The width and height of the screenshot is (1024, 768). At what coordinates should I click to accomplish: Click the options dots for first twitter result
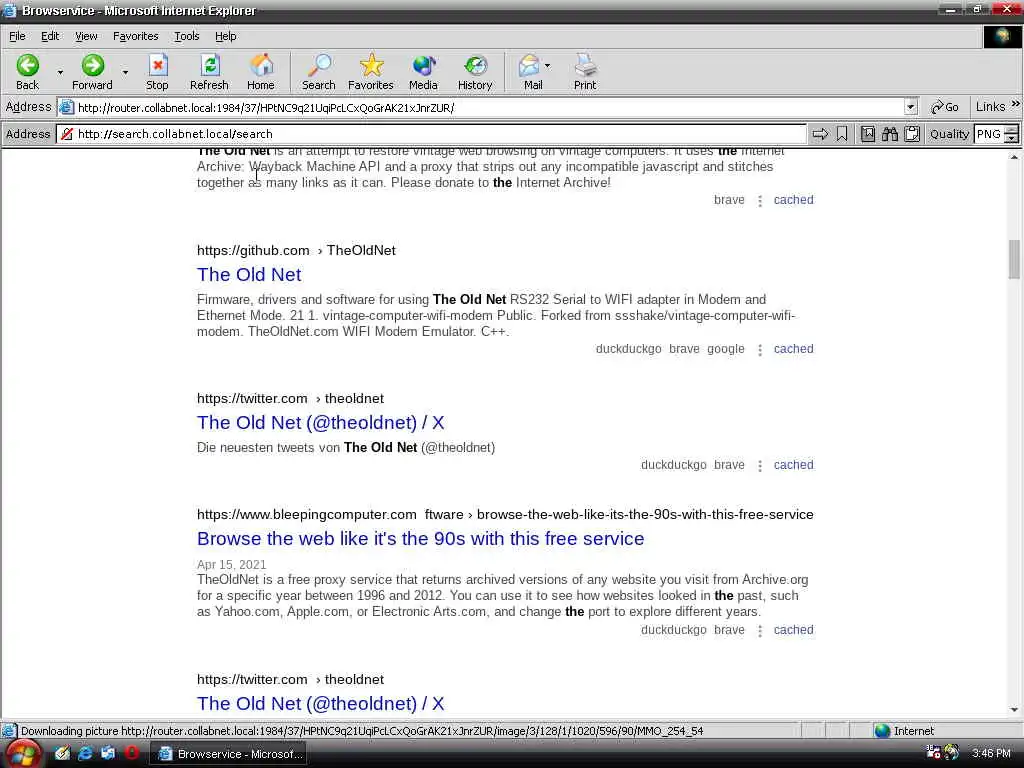760,466
